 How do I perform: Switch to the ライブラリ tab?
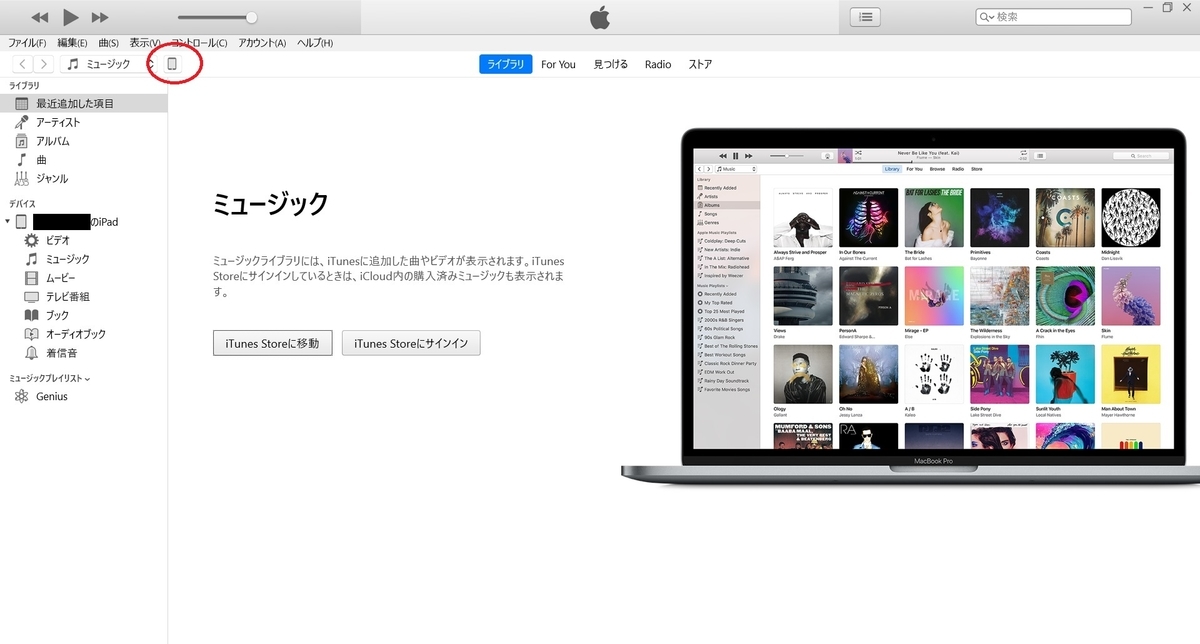pyautogui.click(x=505, y=64)
